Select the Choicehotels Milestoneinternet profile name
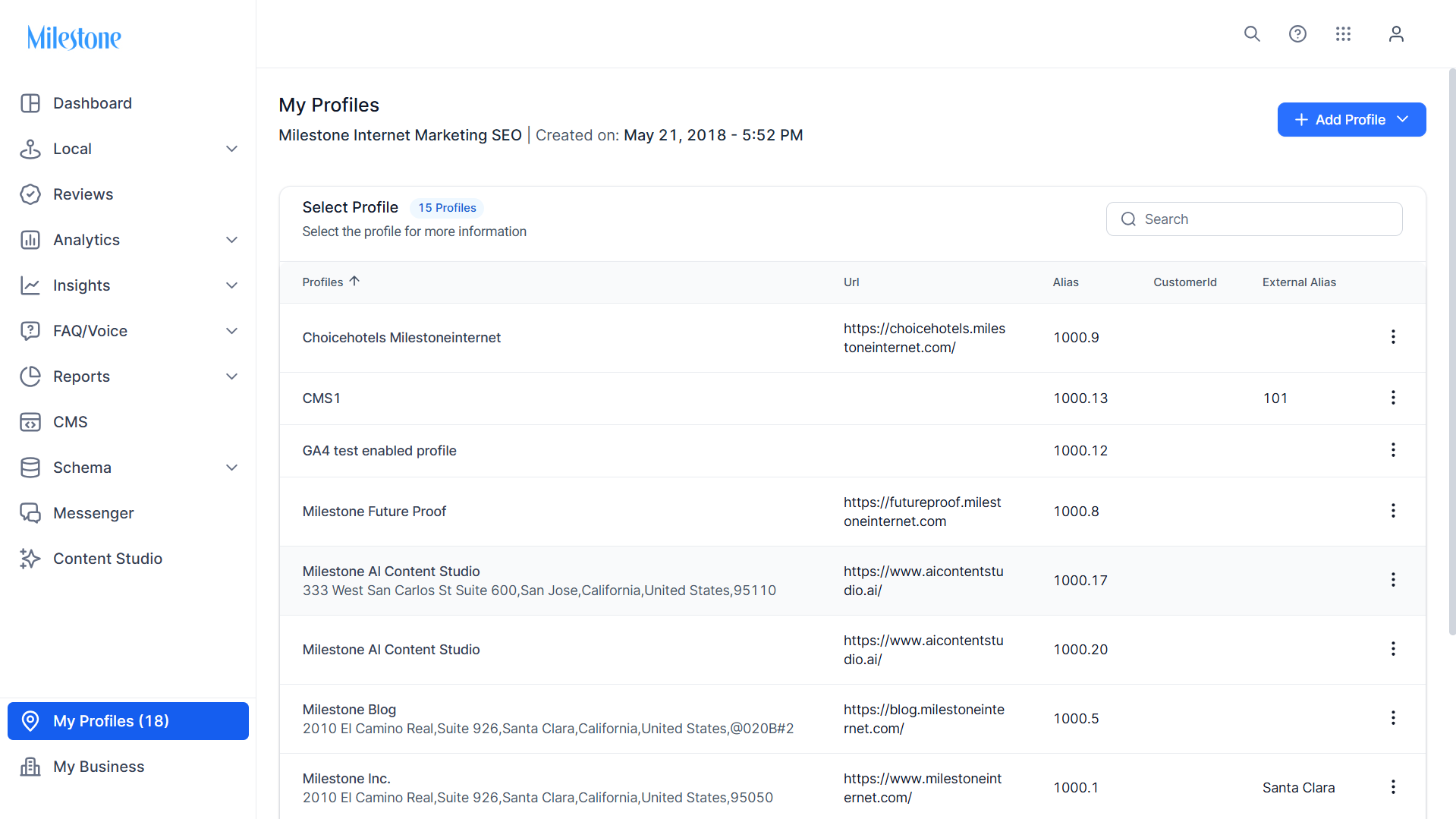 pyautogui.click(x=401, y=338)
